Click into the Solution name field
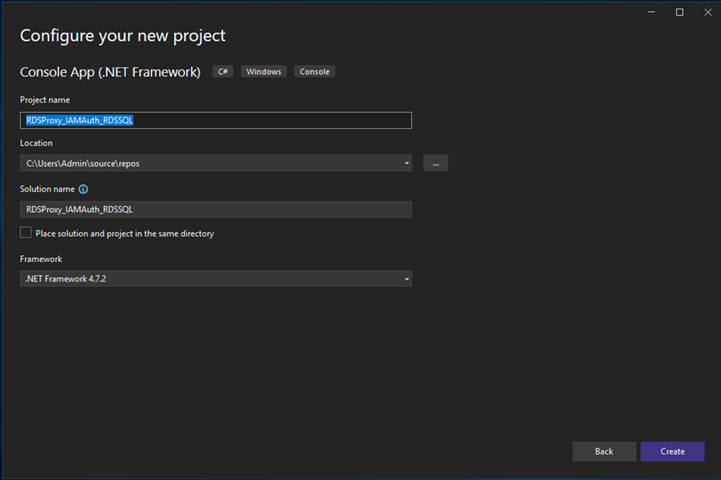The image size is (721, 480). [216, 210]
